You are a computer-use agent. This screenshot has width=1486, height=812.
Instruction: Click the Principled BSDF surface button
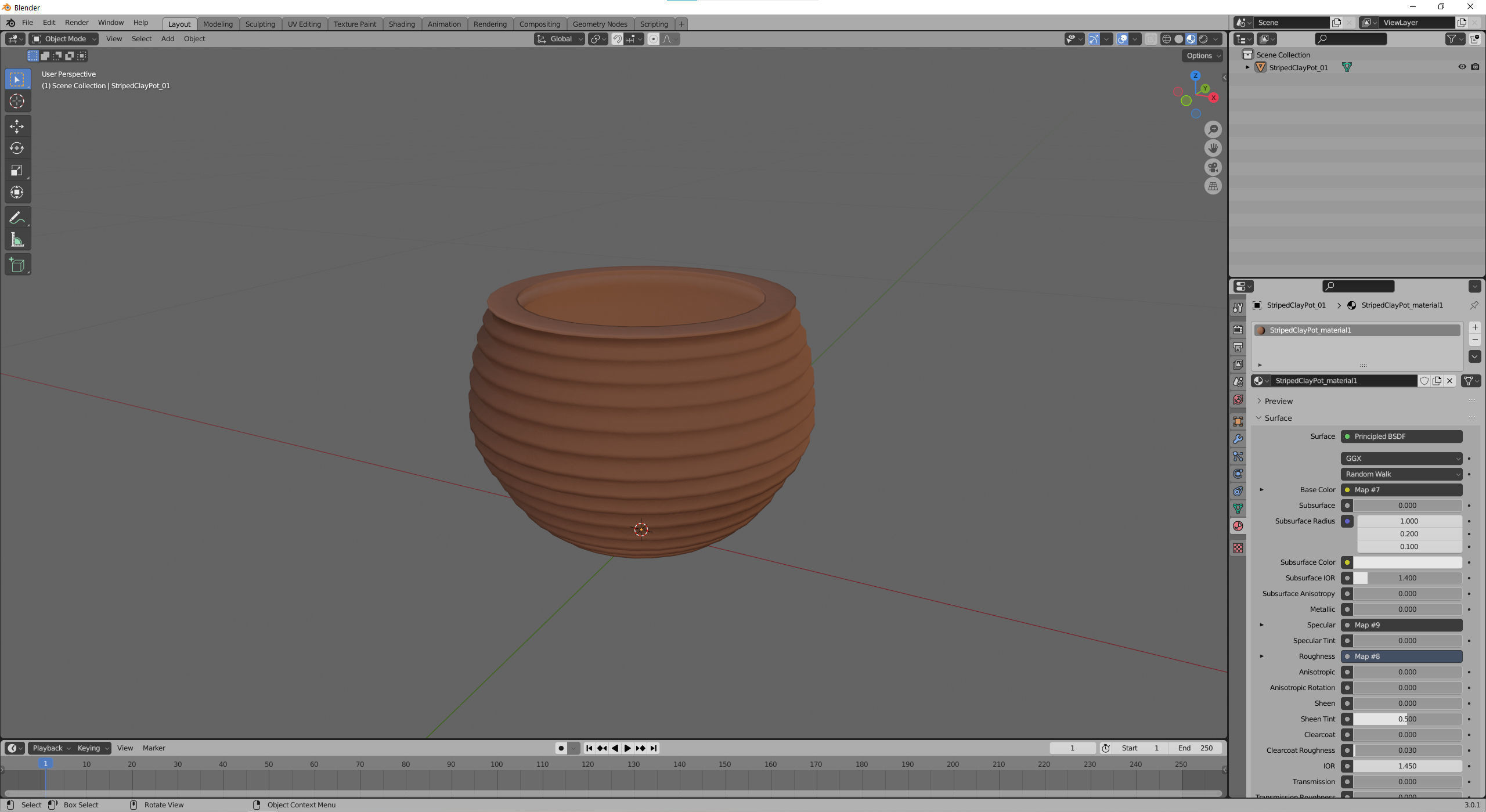[x=1401, y=436]
